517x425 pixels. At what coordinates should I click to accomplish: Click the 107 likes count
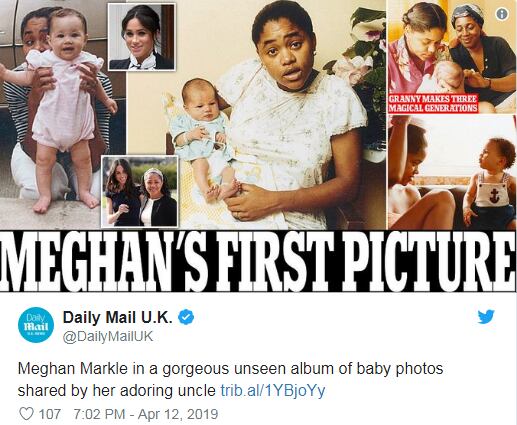[x=50, y=414]
